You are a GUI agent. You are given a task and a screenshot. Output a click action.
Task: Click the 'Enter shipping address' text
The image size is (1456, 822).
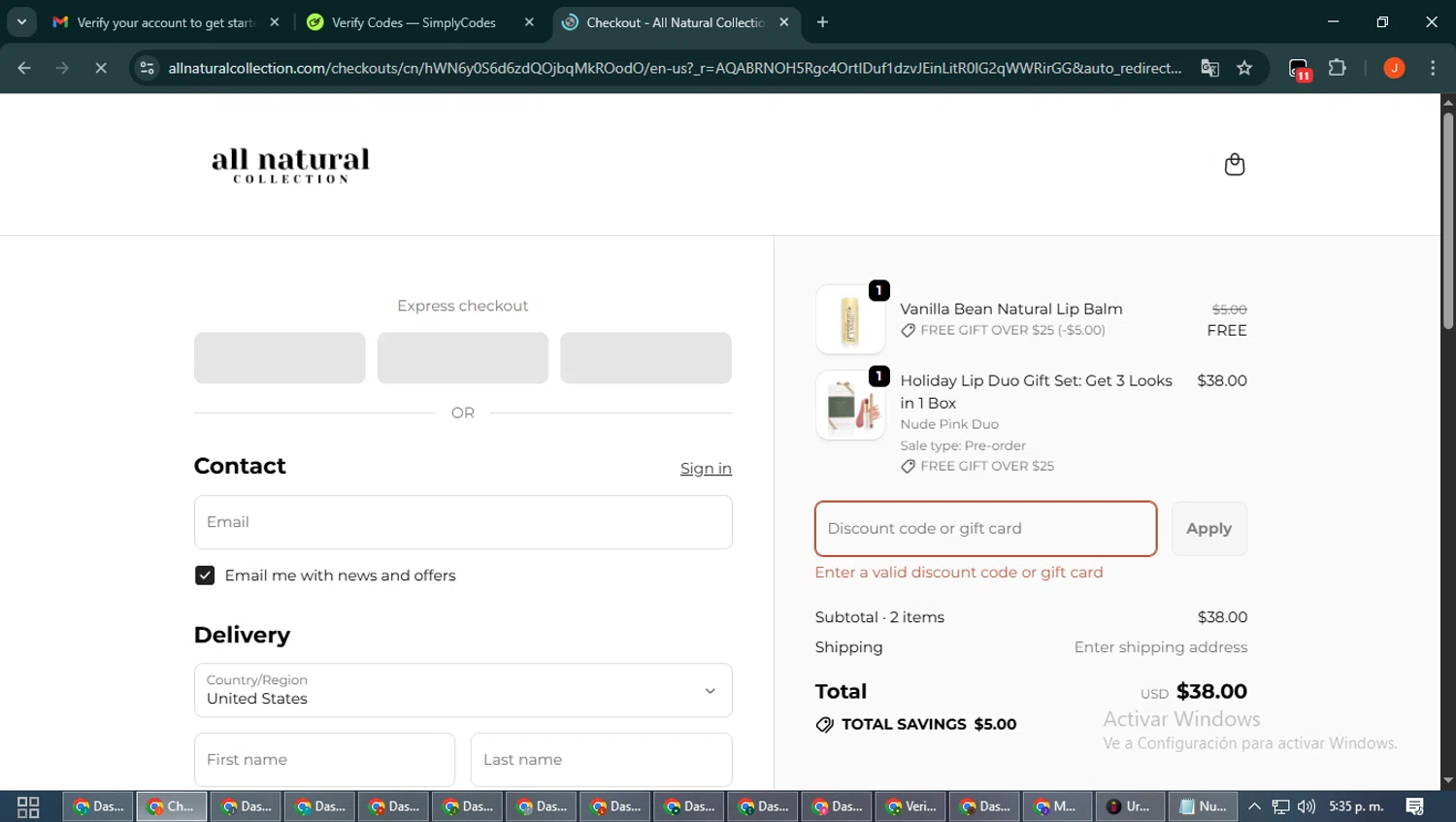[x=1160, y=647]
